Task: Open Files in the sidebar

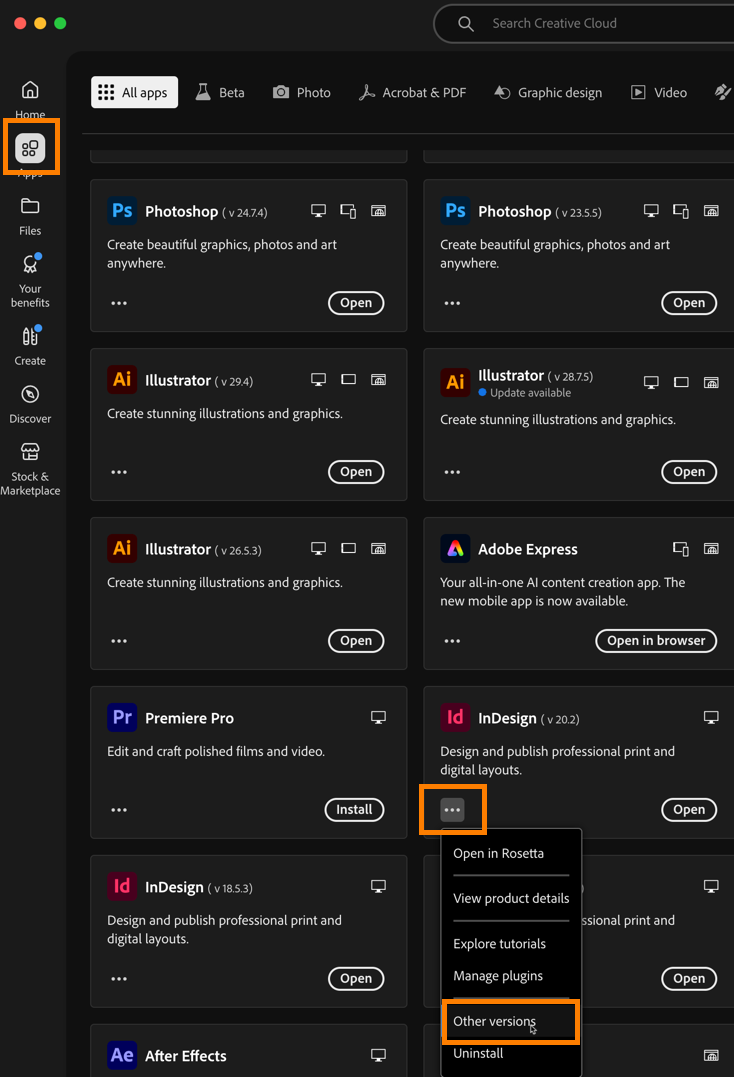Action: click(x=30, y=216)
